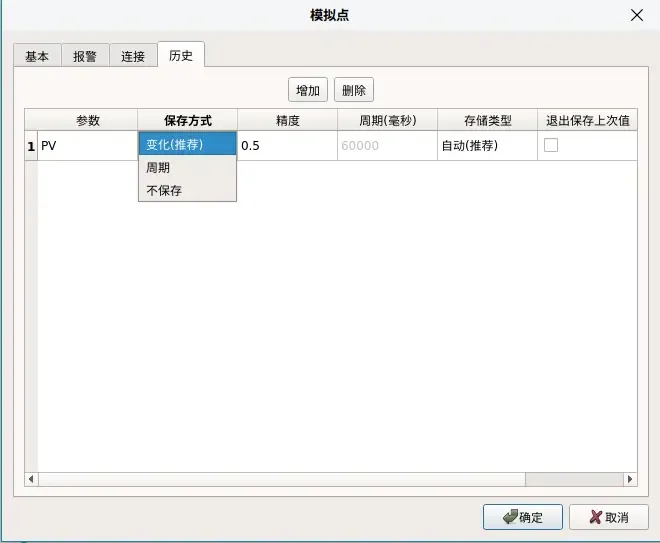Click the horizontal scrollbar right arrow

click(630, 479)
